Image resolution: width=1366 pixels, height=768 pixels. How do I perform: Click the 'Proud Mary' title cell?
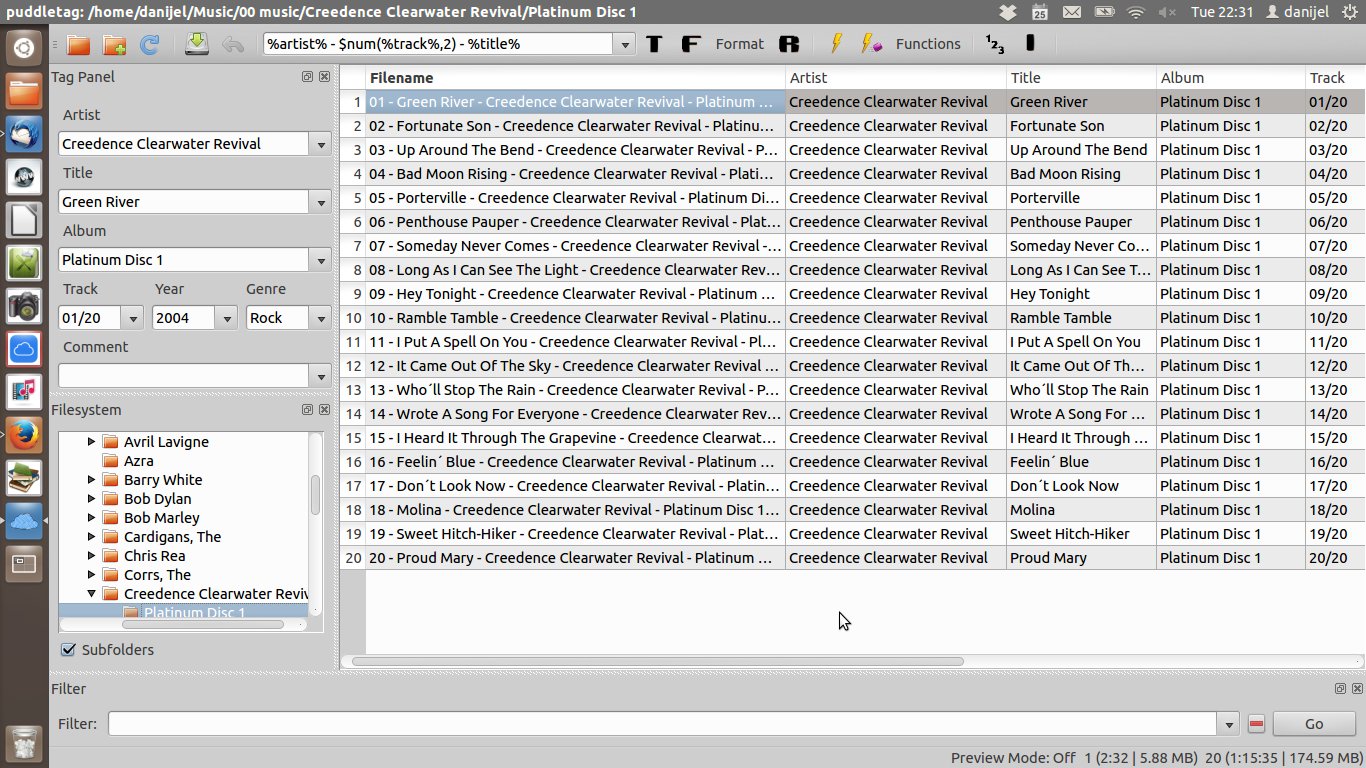pyautogui.click(x=1081, y=558)
